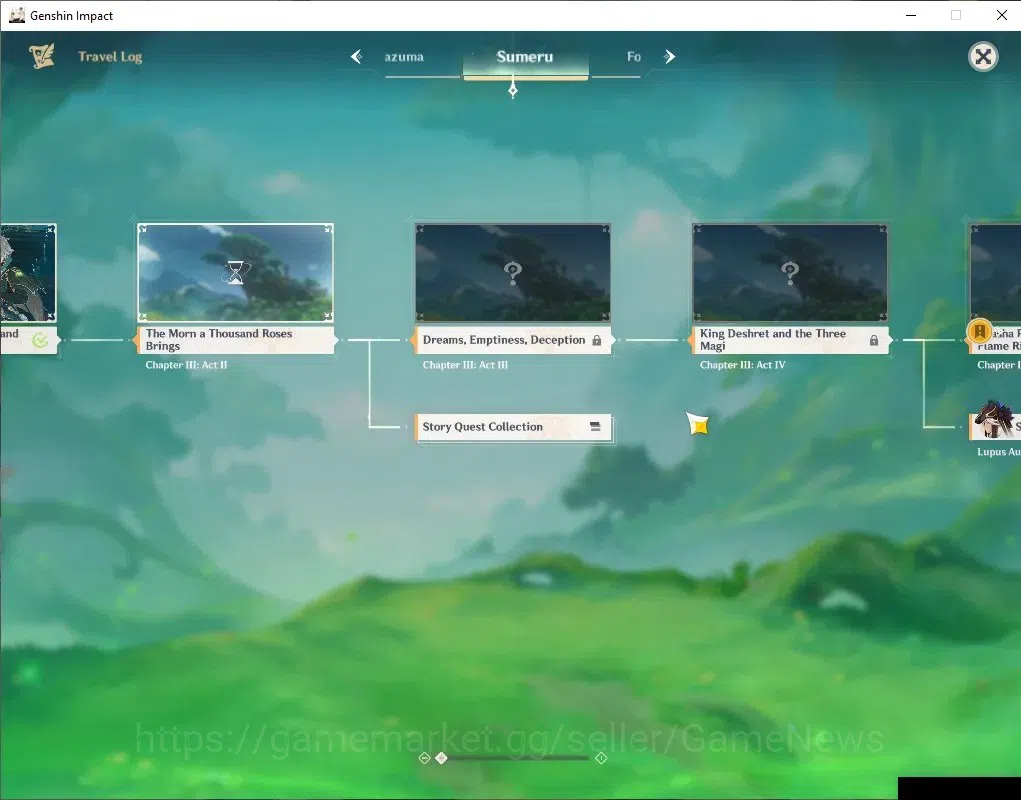Open the Story Quest Collection entry
Image resolution: width=1021 pixels, height=800 pixels.
click(x=513, y=427)
